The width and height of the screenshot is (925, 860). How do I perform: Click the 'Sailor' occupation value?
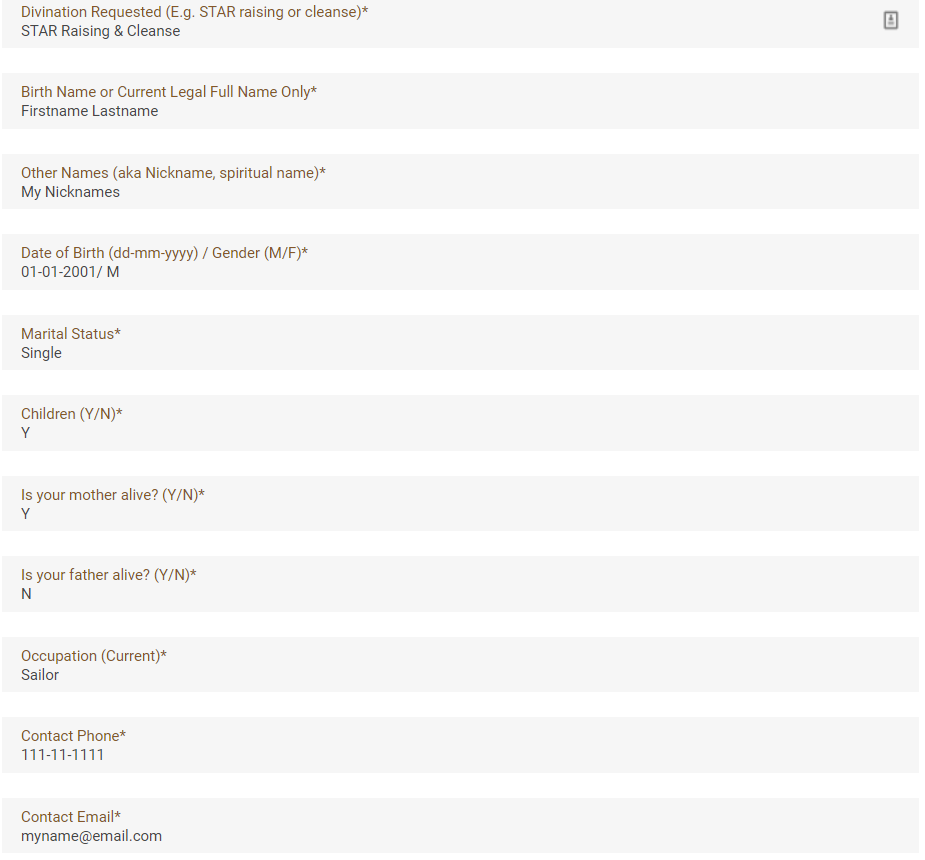(x=40, y=675)
